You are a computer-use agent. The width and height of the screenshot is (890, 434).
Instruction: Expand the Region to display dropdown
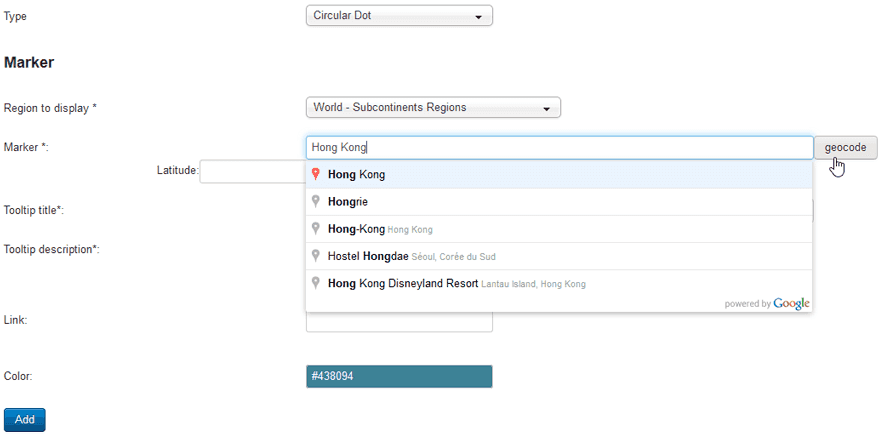[x=432, y=107]
